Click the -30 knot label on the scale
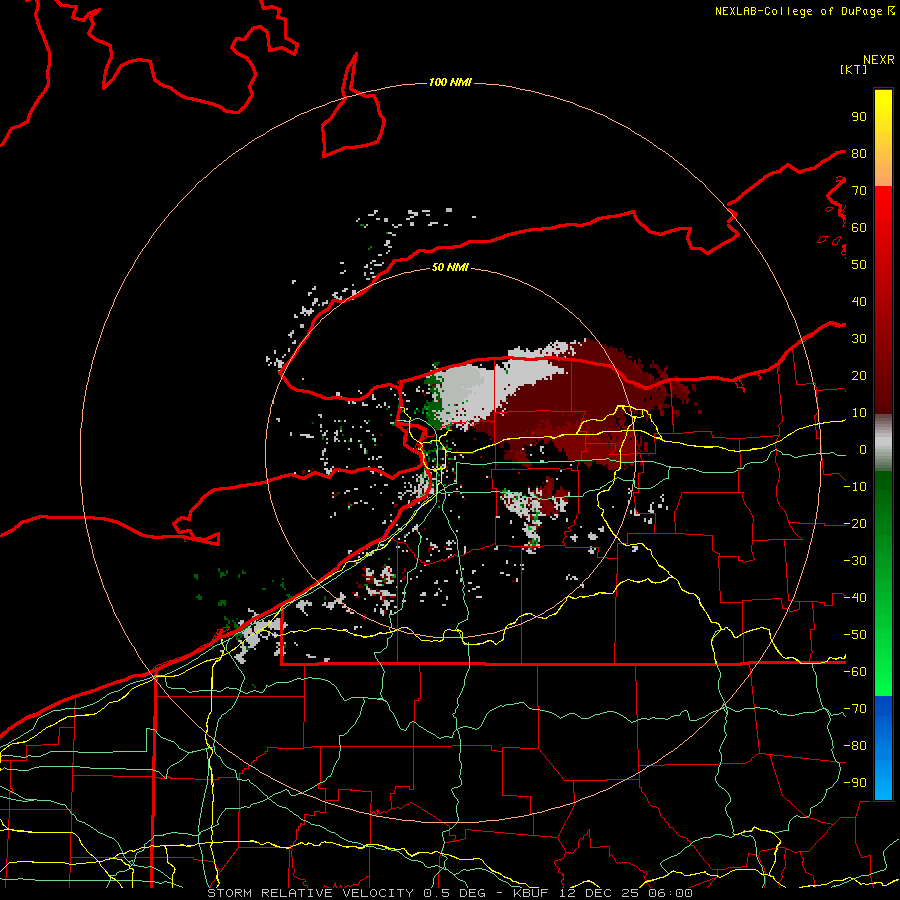 (855, 561)
